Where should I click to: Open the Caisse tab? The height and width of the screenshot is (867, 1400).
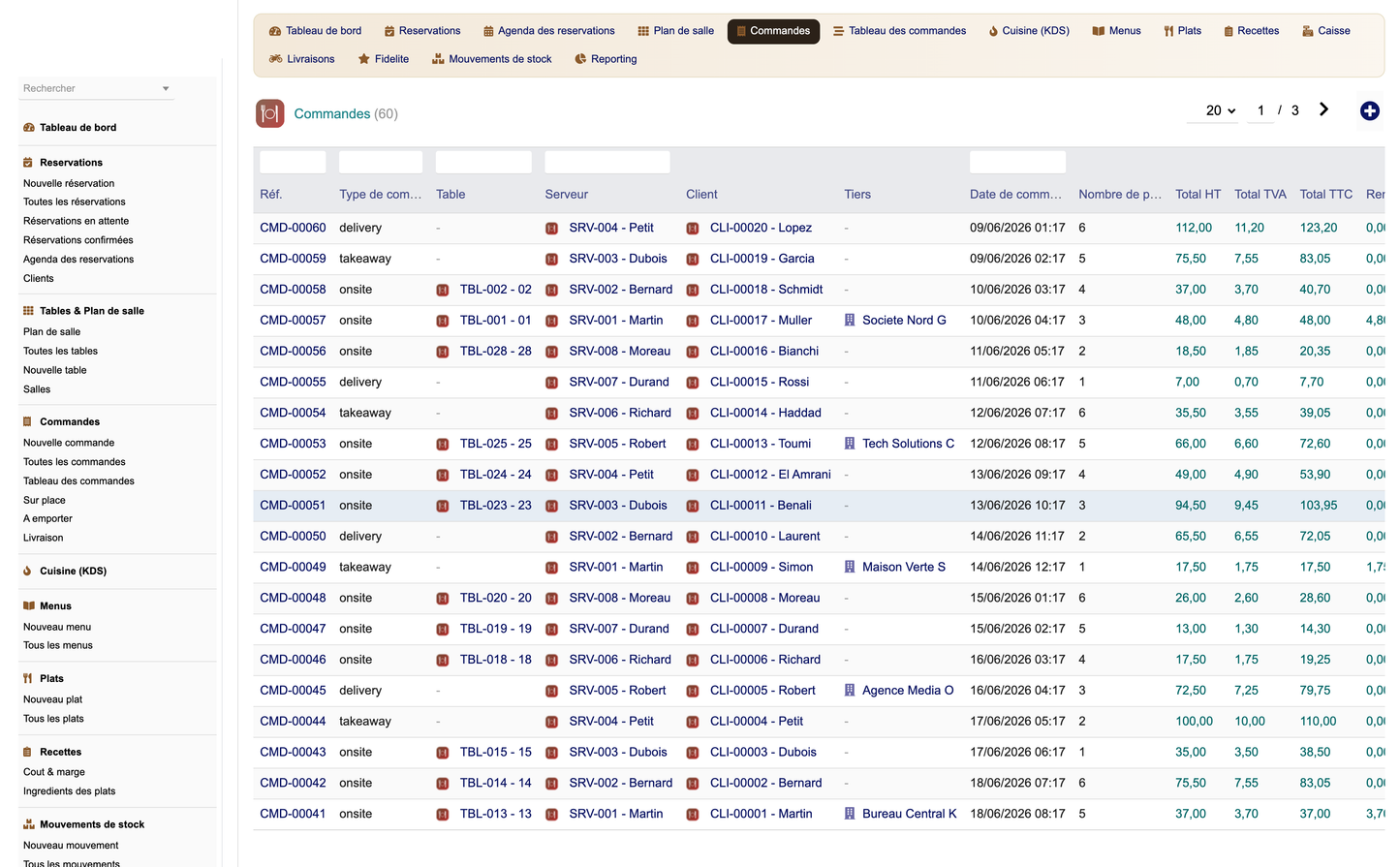point(1326,31)
